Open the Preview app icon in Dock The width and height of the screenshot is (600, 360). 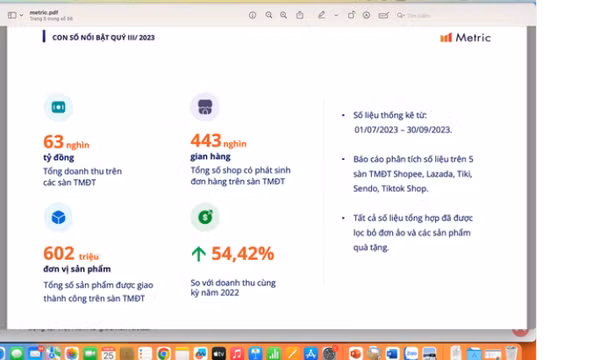(x=429, y=353)
